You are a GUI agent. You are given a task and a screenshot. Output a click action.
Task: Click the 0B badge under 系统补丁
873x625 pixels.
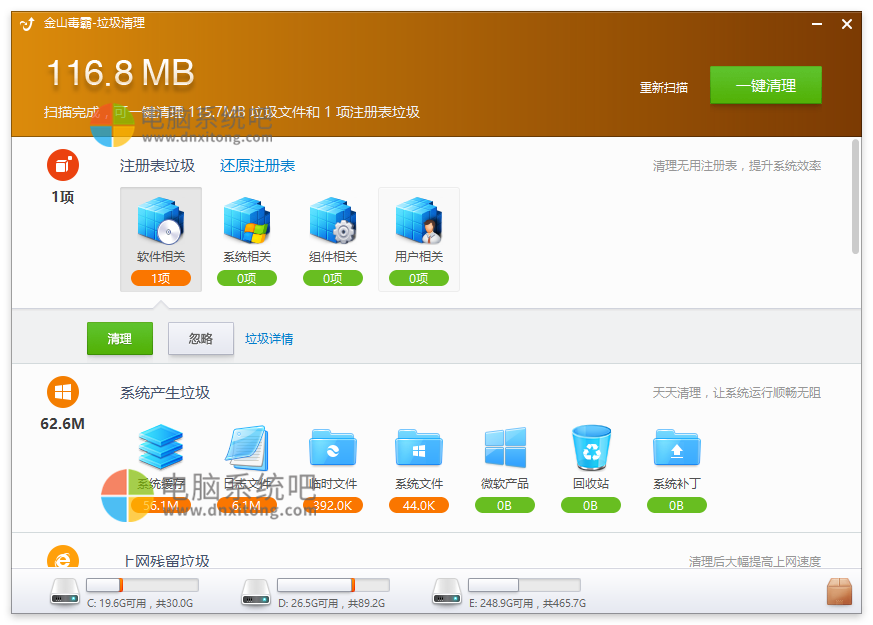pyautogui.click(x=676, y=505)
